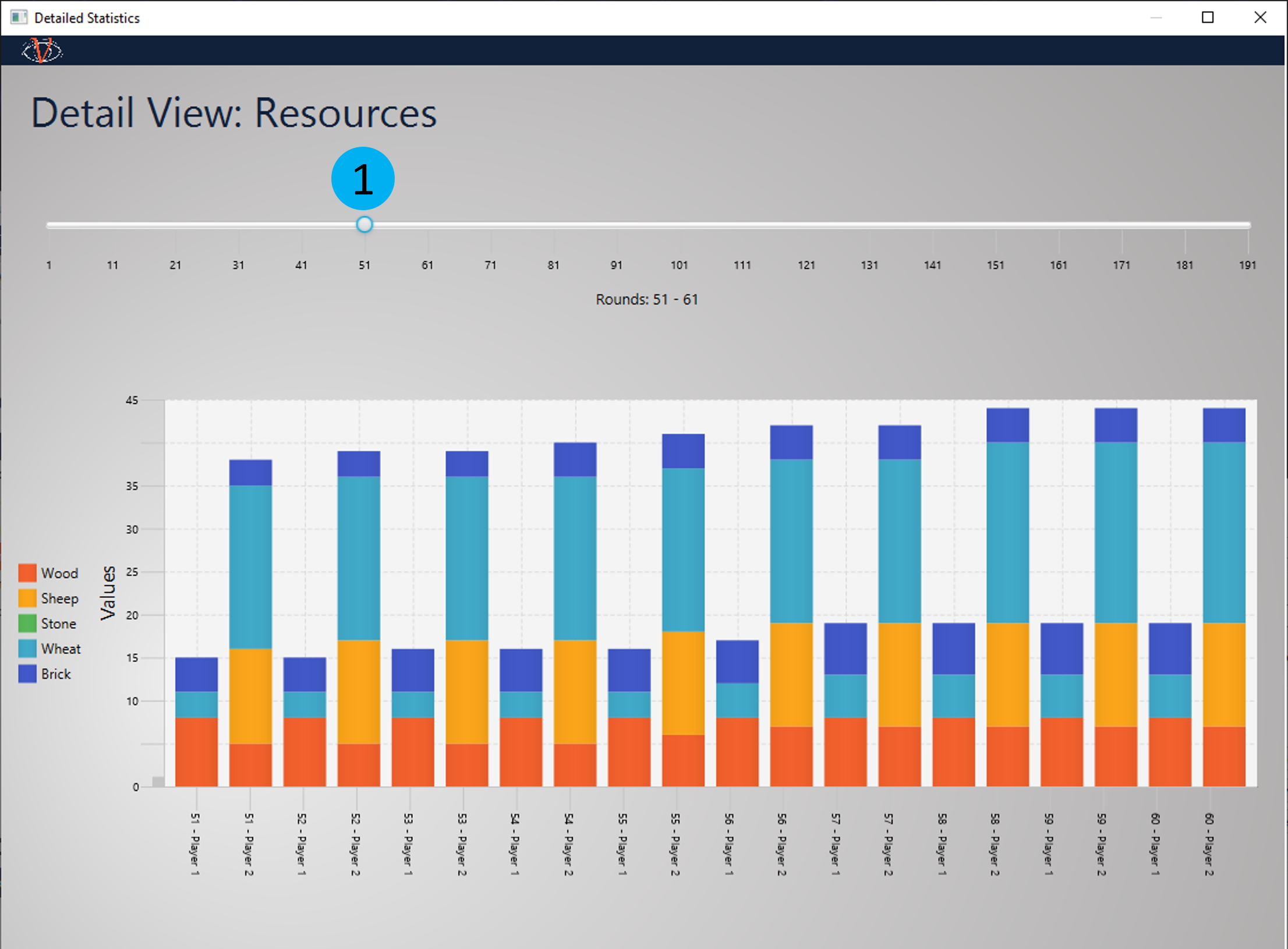1288x949 pixels.
Task: Click the 'Rounds: 51 - 61' label
Action: point(646,299)
